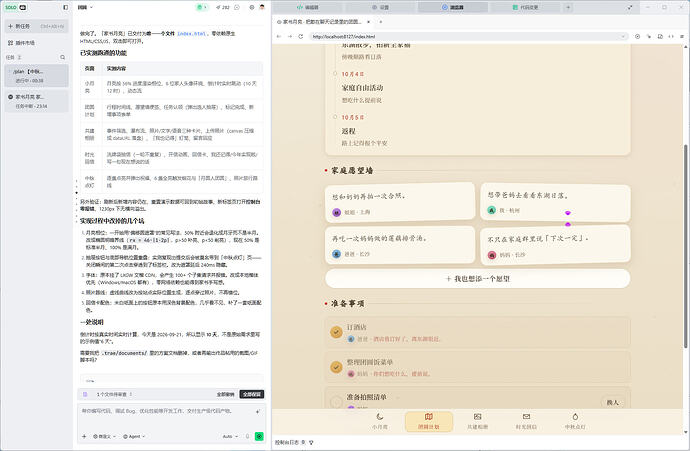Switch to the 浏览器 browser tab
The height and width of the screenshot is (451, 690).
[x=453, y=7]
